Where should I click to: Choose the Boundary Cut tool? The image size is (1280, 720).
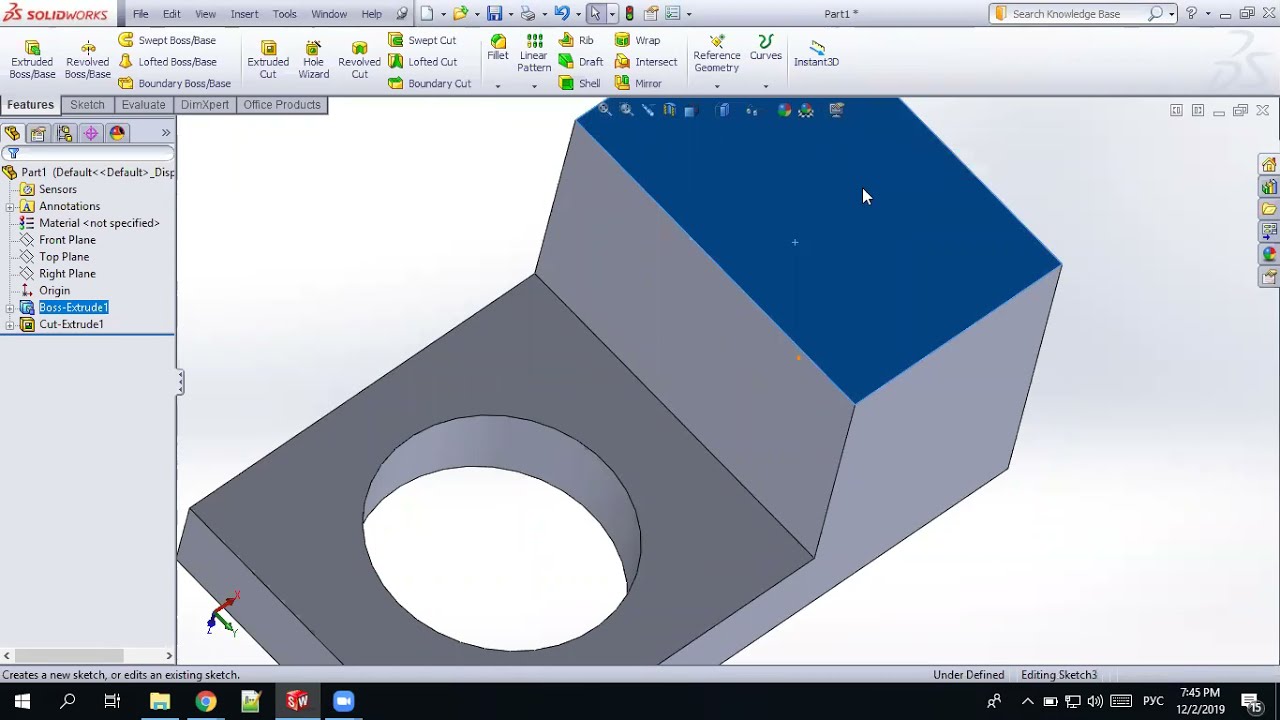(x=429, y=83)
